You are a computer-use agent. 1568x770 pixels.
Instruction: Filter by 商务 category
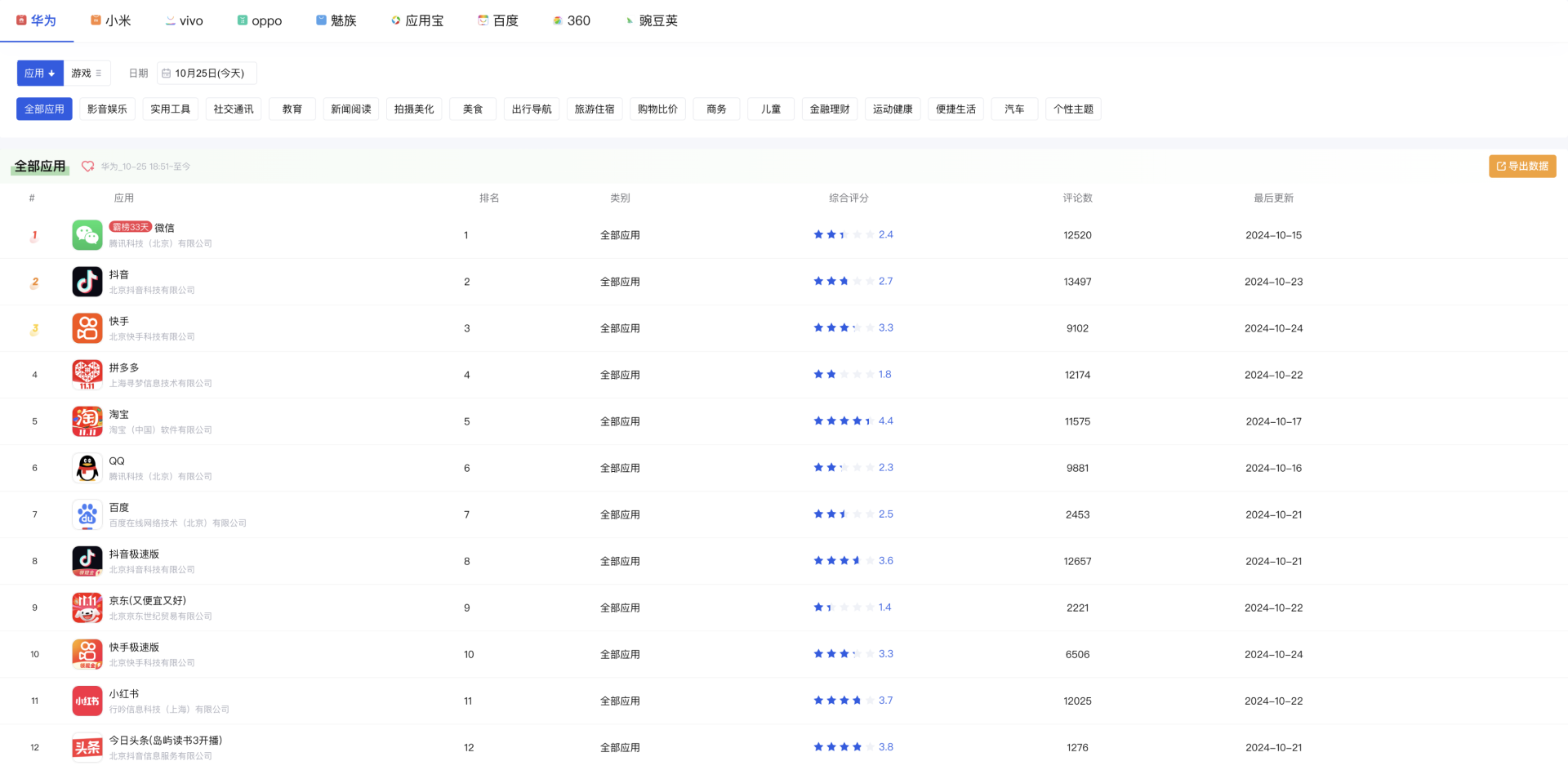tap(716, 109)
